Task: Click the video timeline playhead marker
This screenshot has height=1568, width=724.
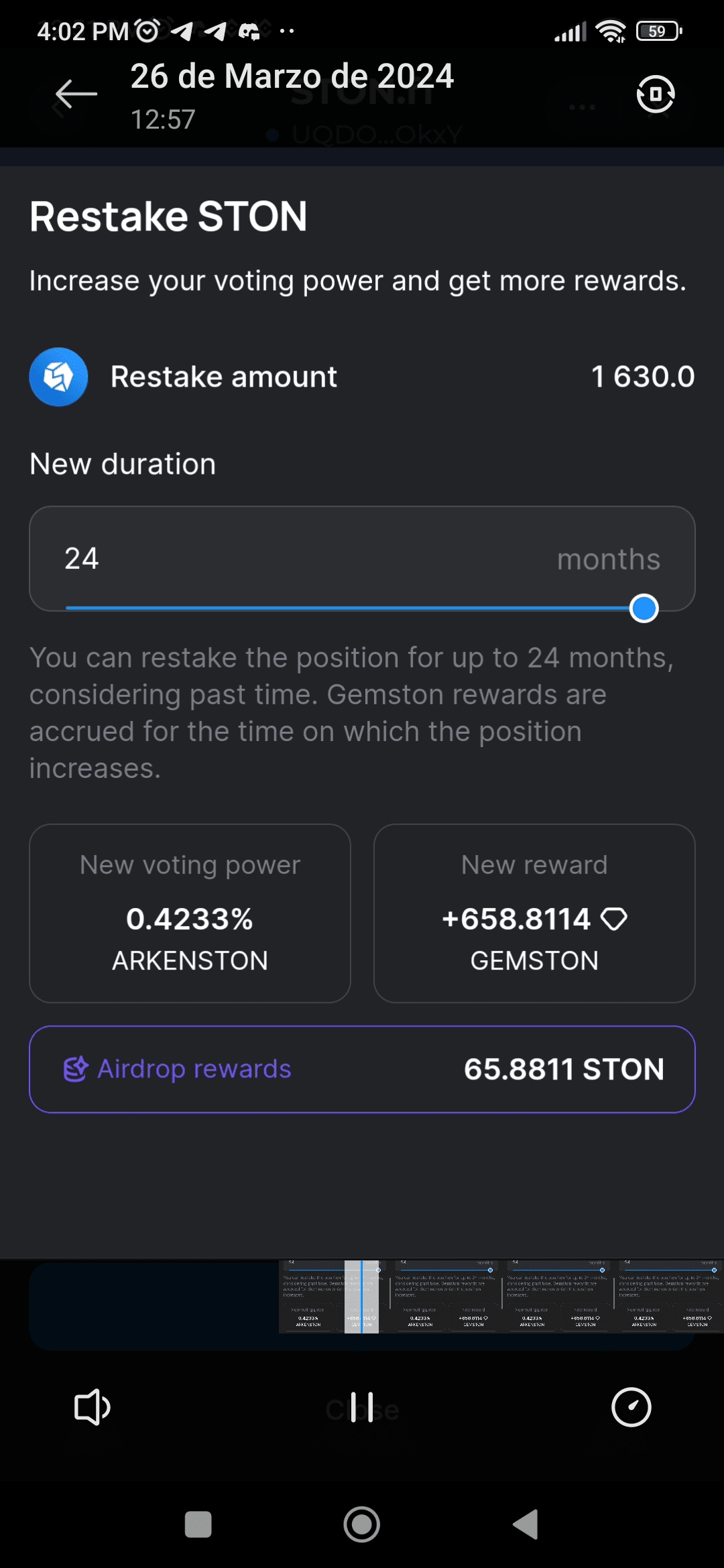Action: (x=361, y=1297)
